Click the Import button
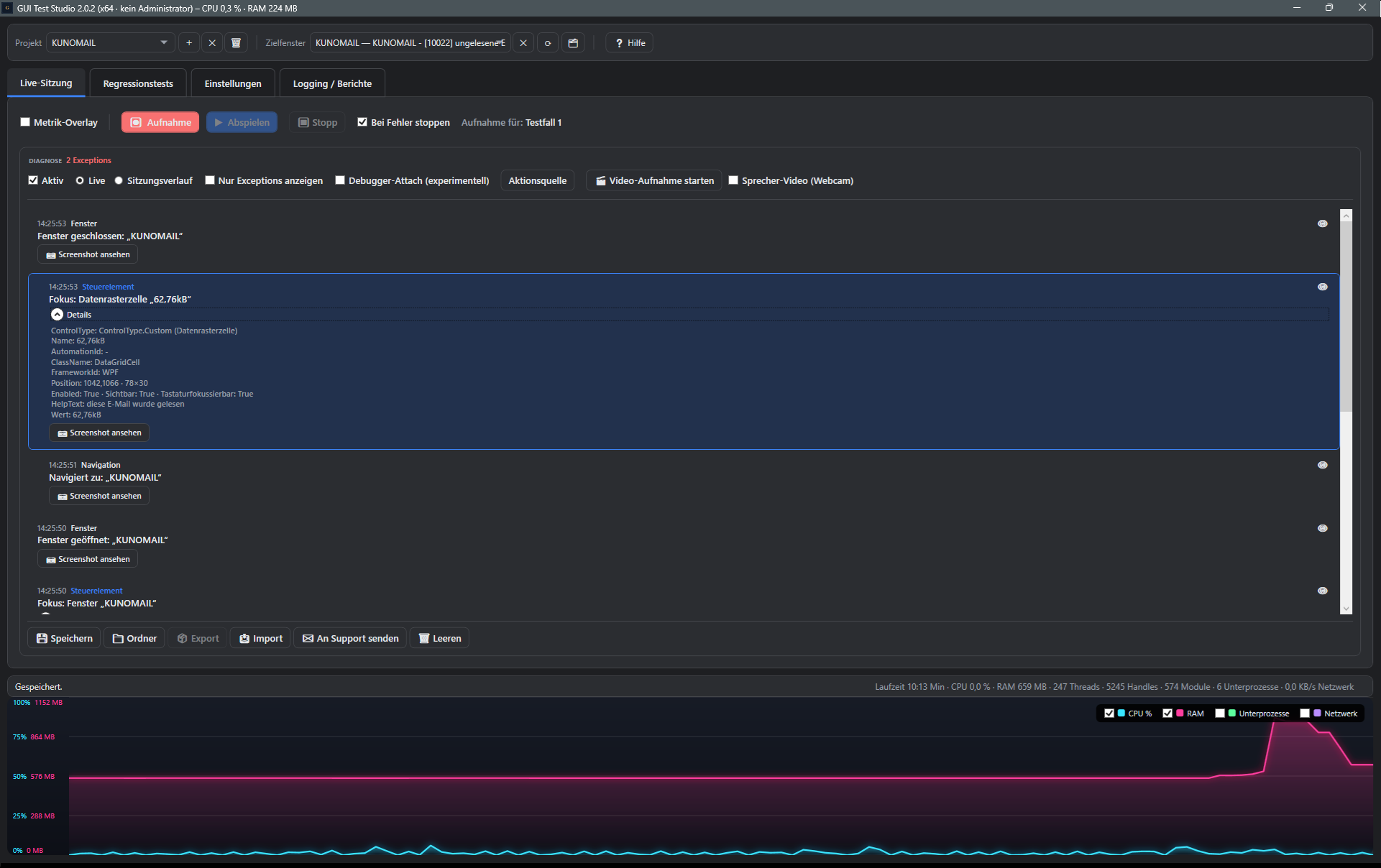 [260, 638]
